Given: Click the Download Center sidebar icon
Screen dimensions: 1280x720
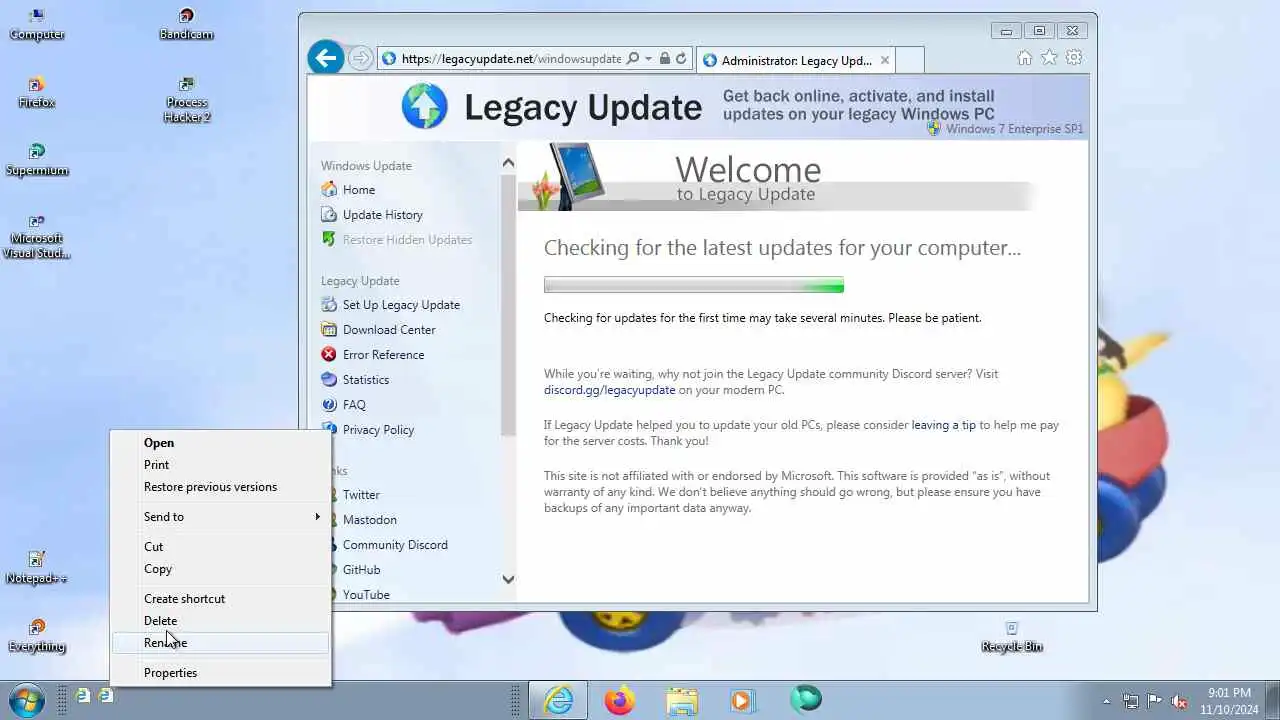Looking at the screenshot, I should pos(329,329).
